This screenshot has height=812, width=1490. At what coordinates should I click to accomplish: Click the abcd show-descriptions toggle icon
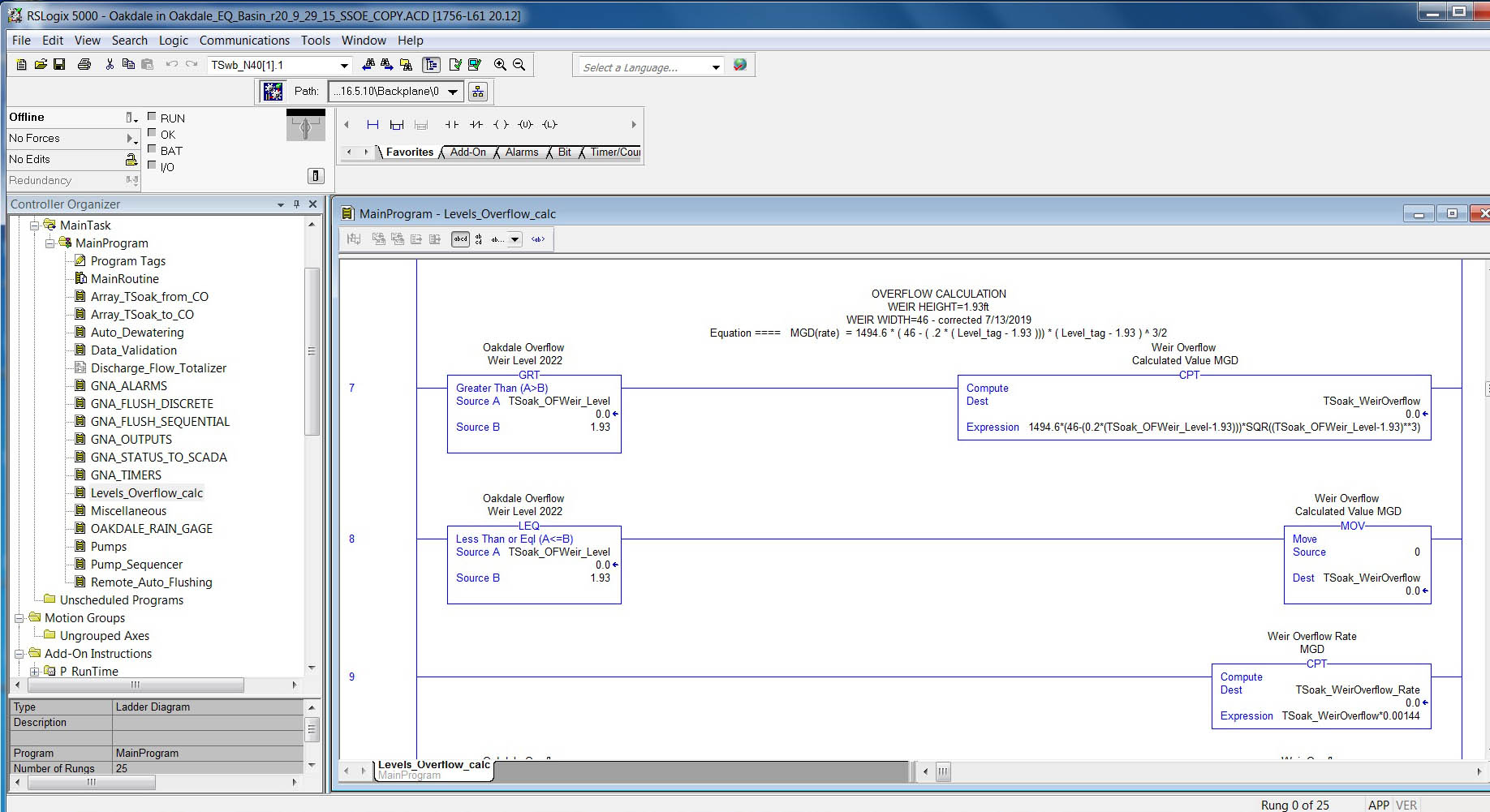point(460,239)
